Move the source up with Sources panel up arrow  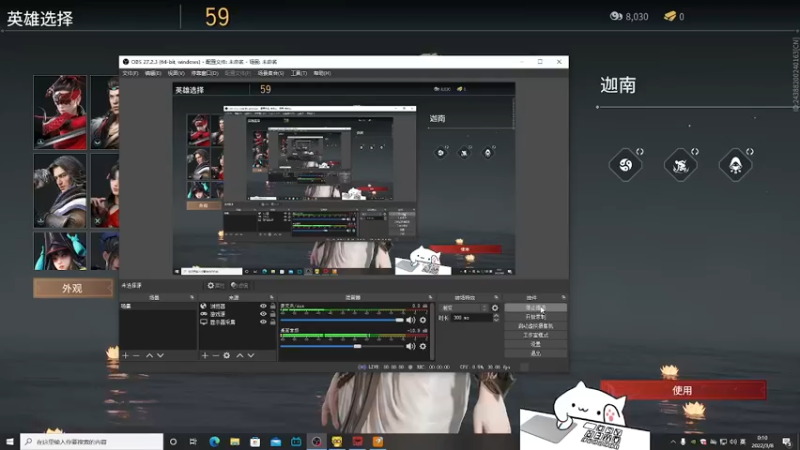[240, 355]
